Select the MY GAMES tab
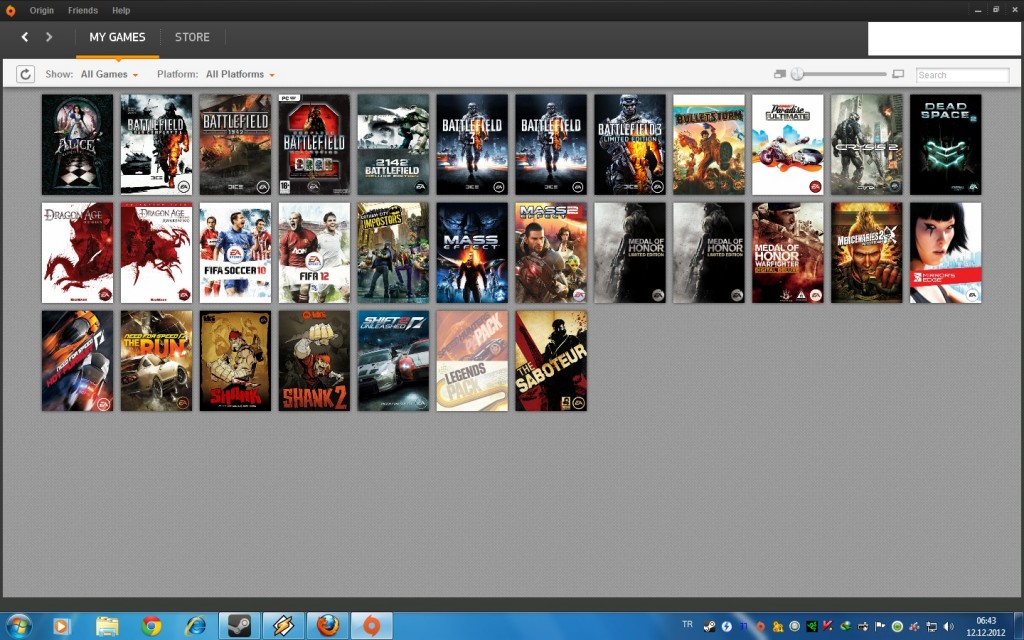The height and width of the screenshot is (640, 1024). pos(118,37)
